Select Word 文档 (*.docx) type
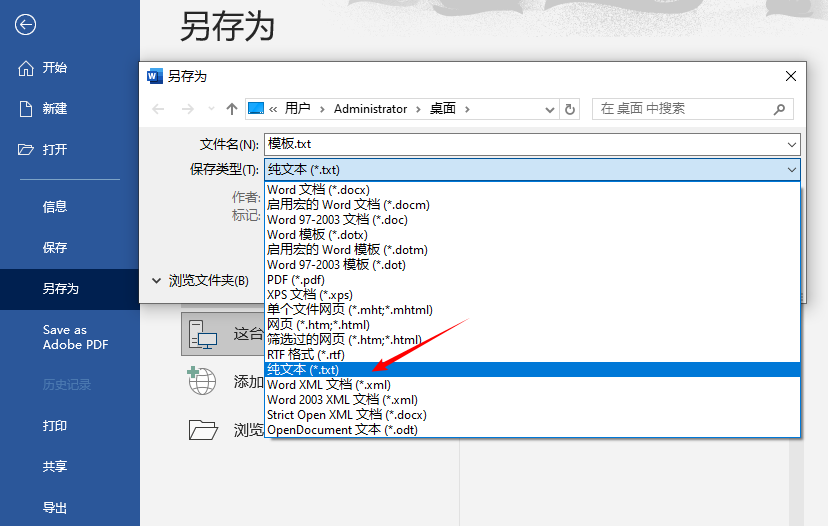The image size is (828, 526). 532,190
